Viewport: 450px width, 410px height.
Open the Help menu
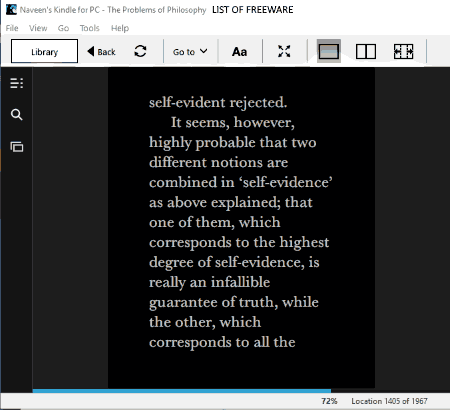coord(120,28)
